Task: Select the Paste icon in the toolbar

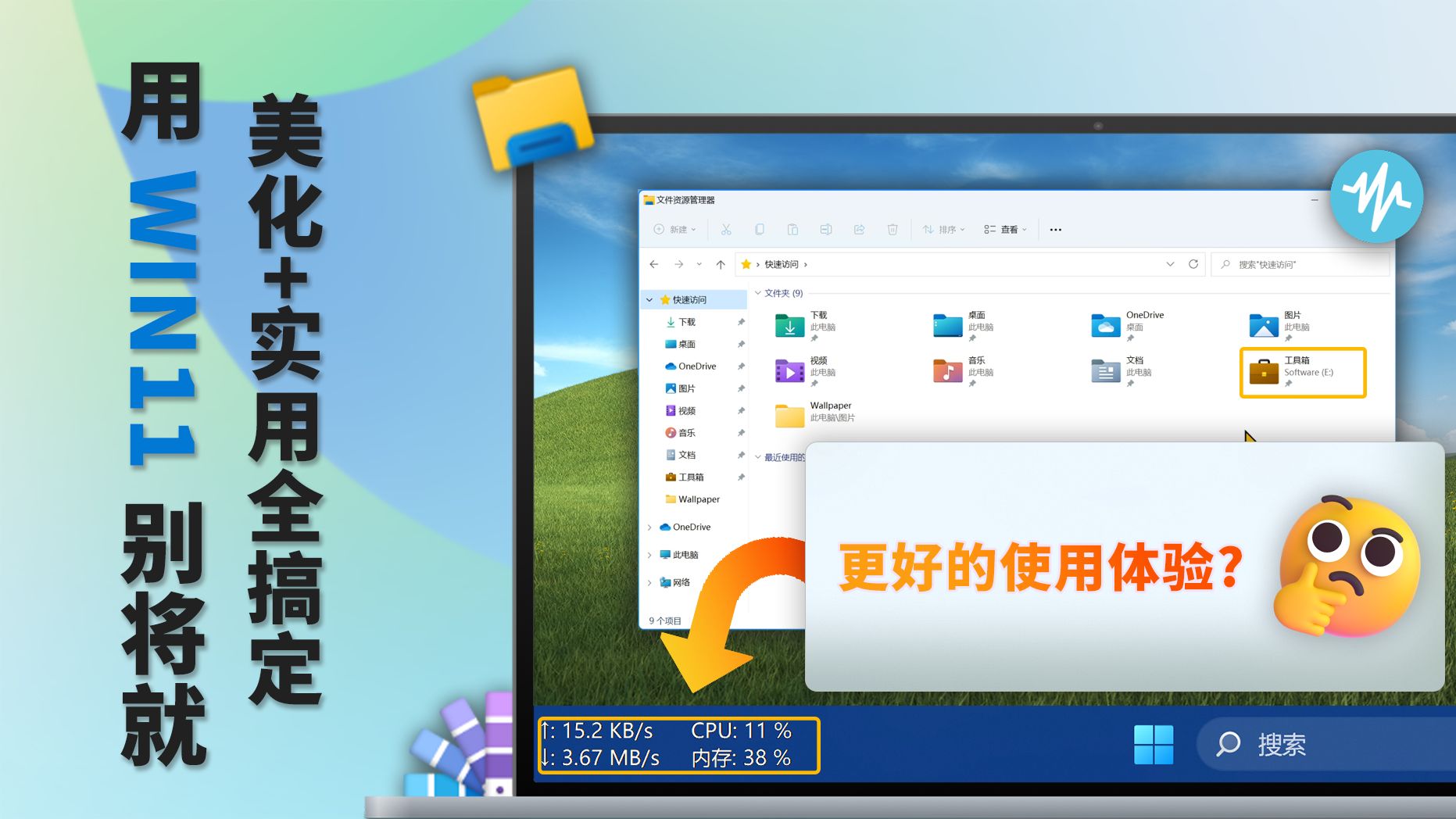Action: coord(793,229)
